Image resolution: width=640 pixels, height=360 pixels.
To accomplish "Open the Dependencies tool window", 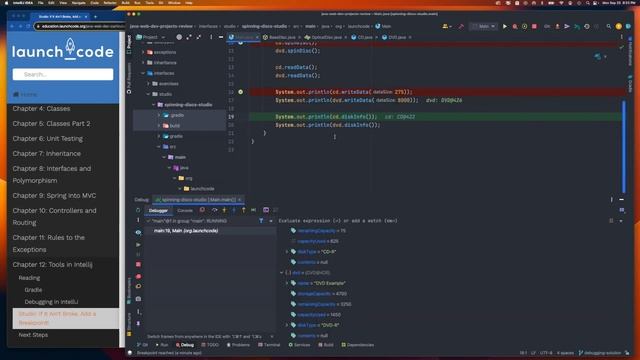I will (x=358, y=345).
